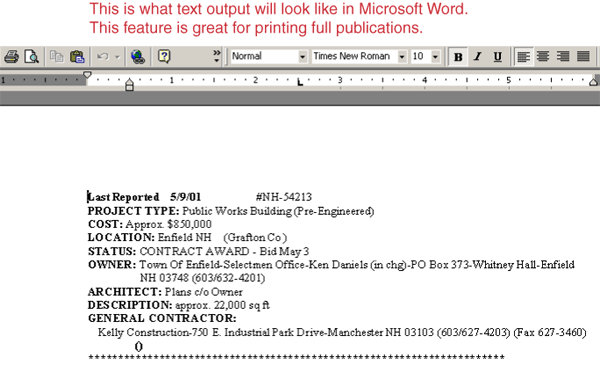This screenshot has width=600, height=387.
Task: Click 'Enfield NH' location text
Action: [184, 238]
